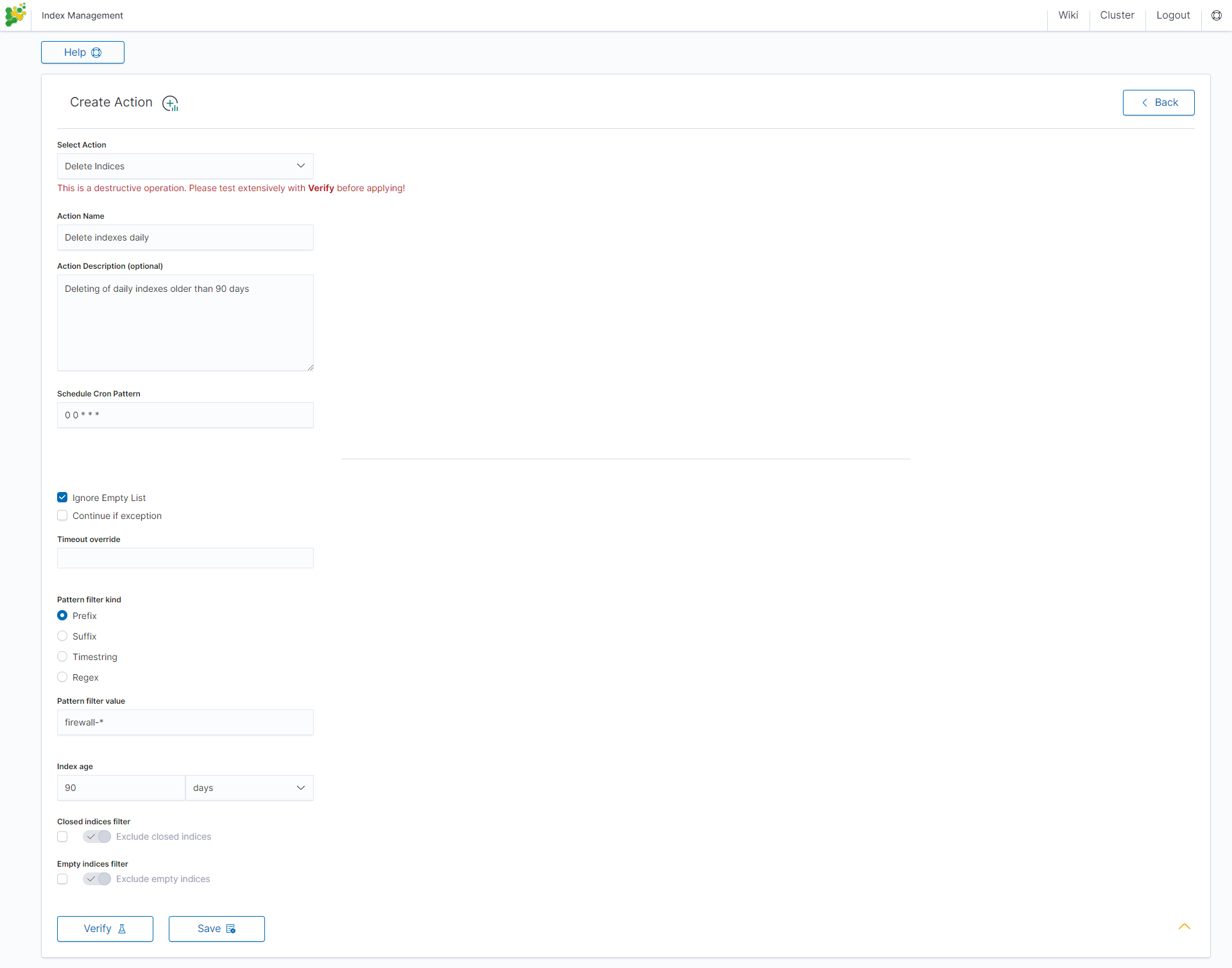Toggle Exclude closed indices switch
This screenshot has height=968, width=1232.
pyautogui.click(x=97, y=836)
